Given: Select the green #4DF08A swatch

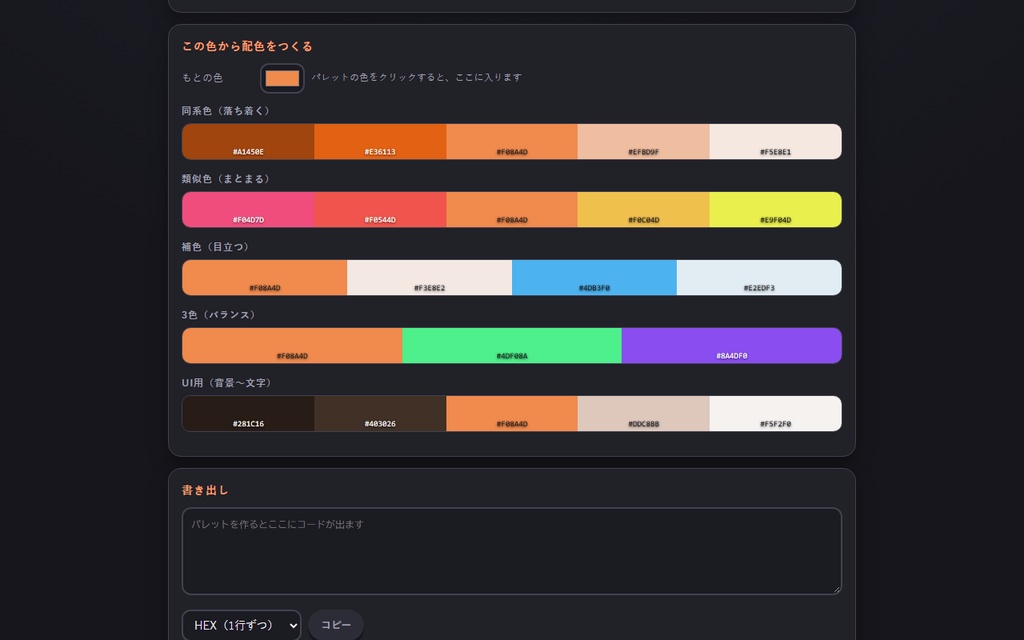Looking at the screenshot, I should [512, 345].
